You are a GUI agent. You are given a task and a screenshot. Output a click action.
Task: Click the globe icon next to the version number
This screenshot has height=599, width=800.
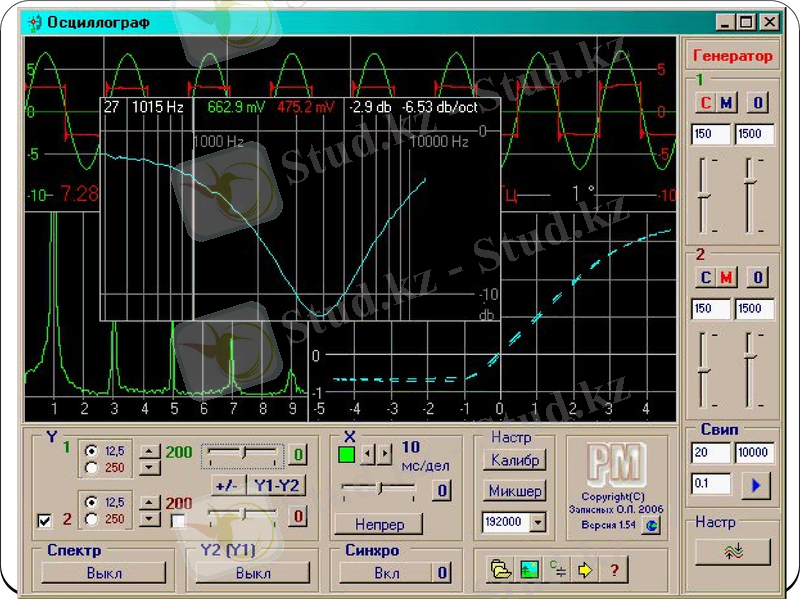(x=649, y=525)
